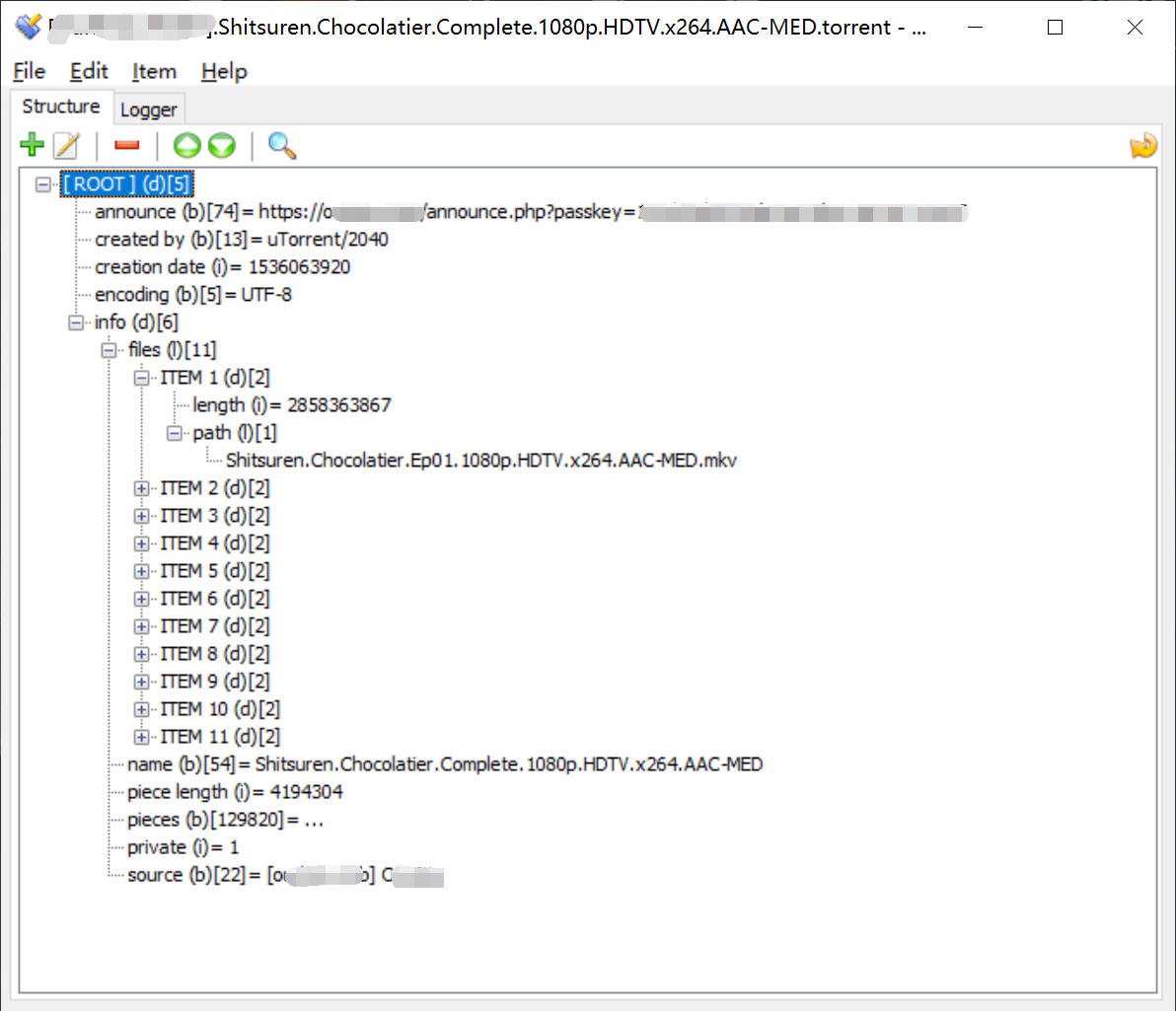Minimize the torrent editor window
Image resolution: width=1176 pixels, height=1011 pixels.
[975, 28]
